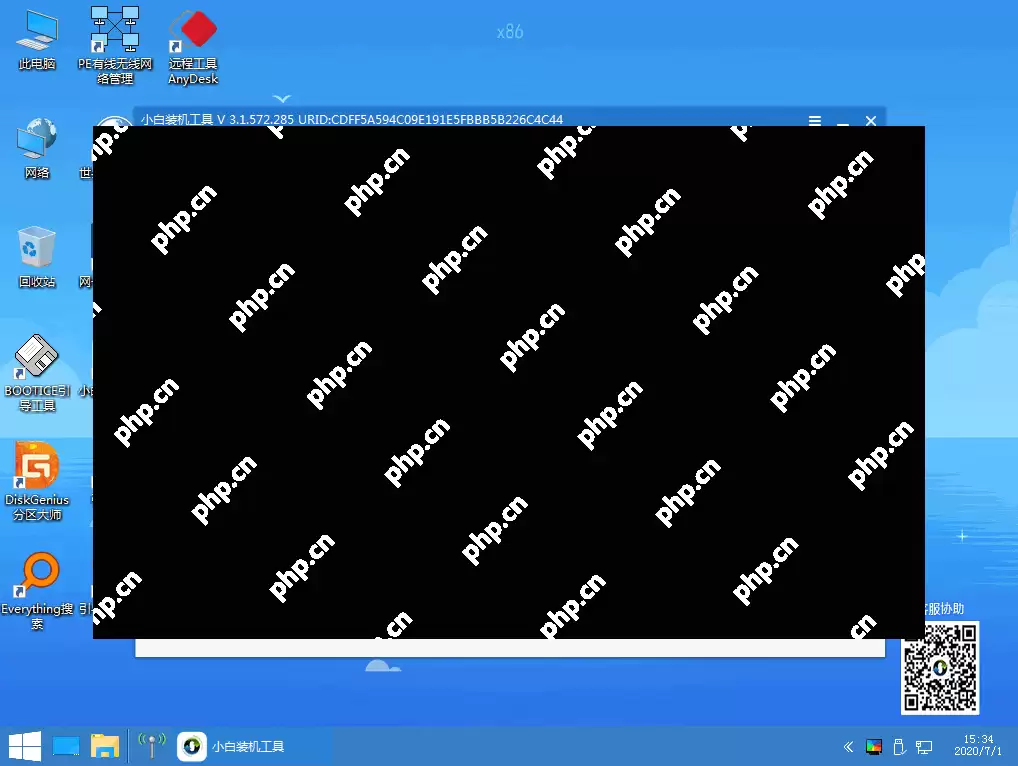
Task: Open File Explorer from the taskbar
Action: [x=105, y=745]
